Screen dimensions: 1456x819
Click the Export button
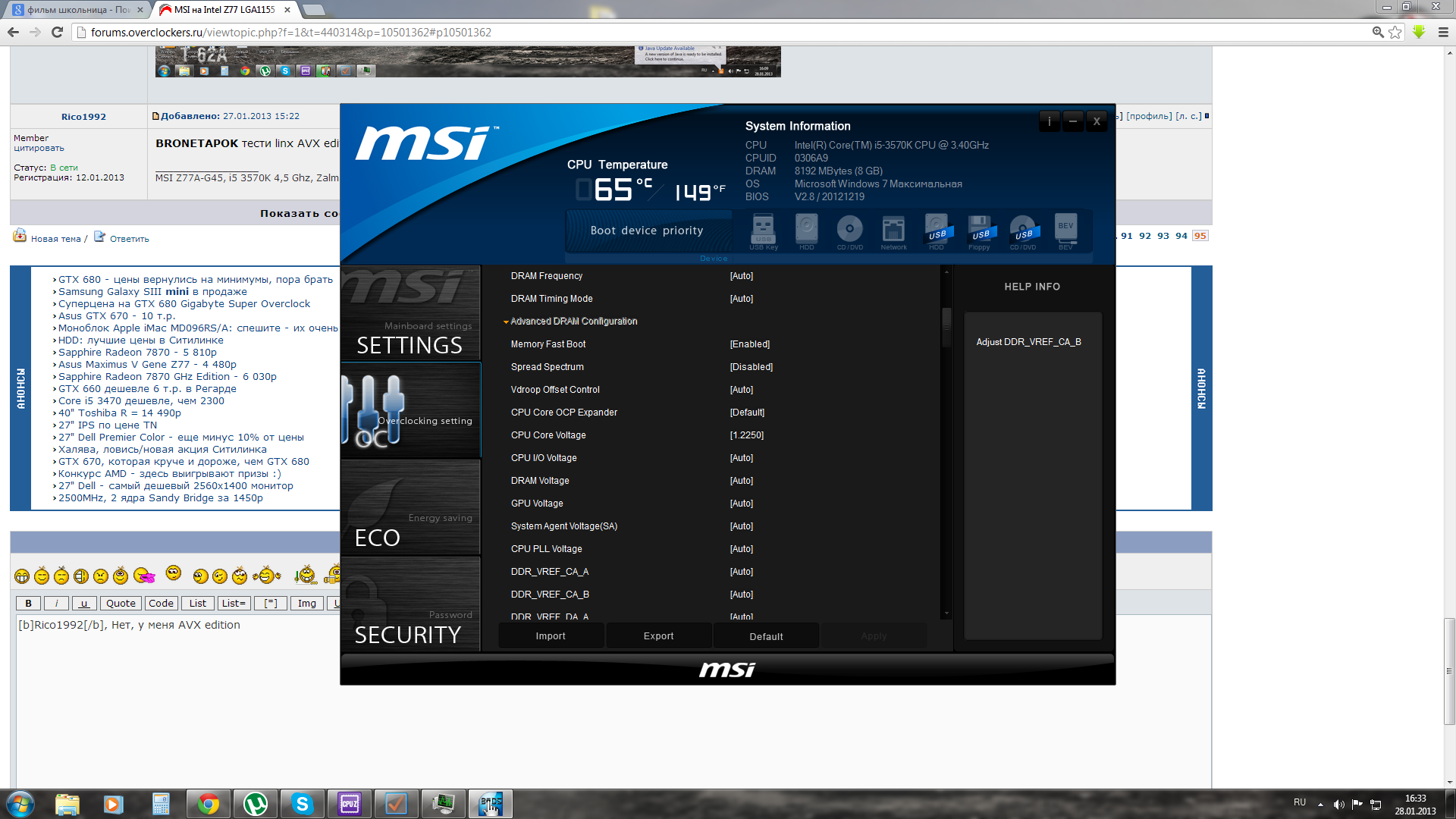point(658,636)
